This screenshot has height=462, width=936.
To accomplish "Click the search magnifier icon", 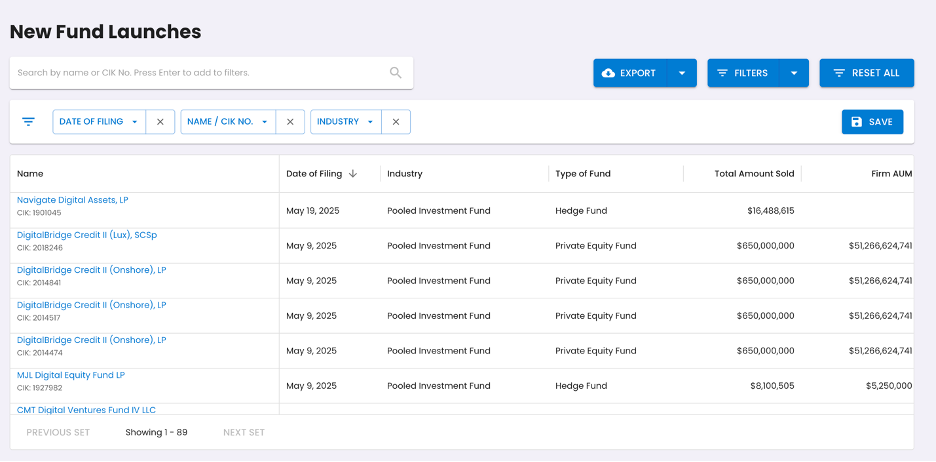I will pos(395,73).
